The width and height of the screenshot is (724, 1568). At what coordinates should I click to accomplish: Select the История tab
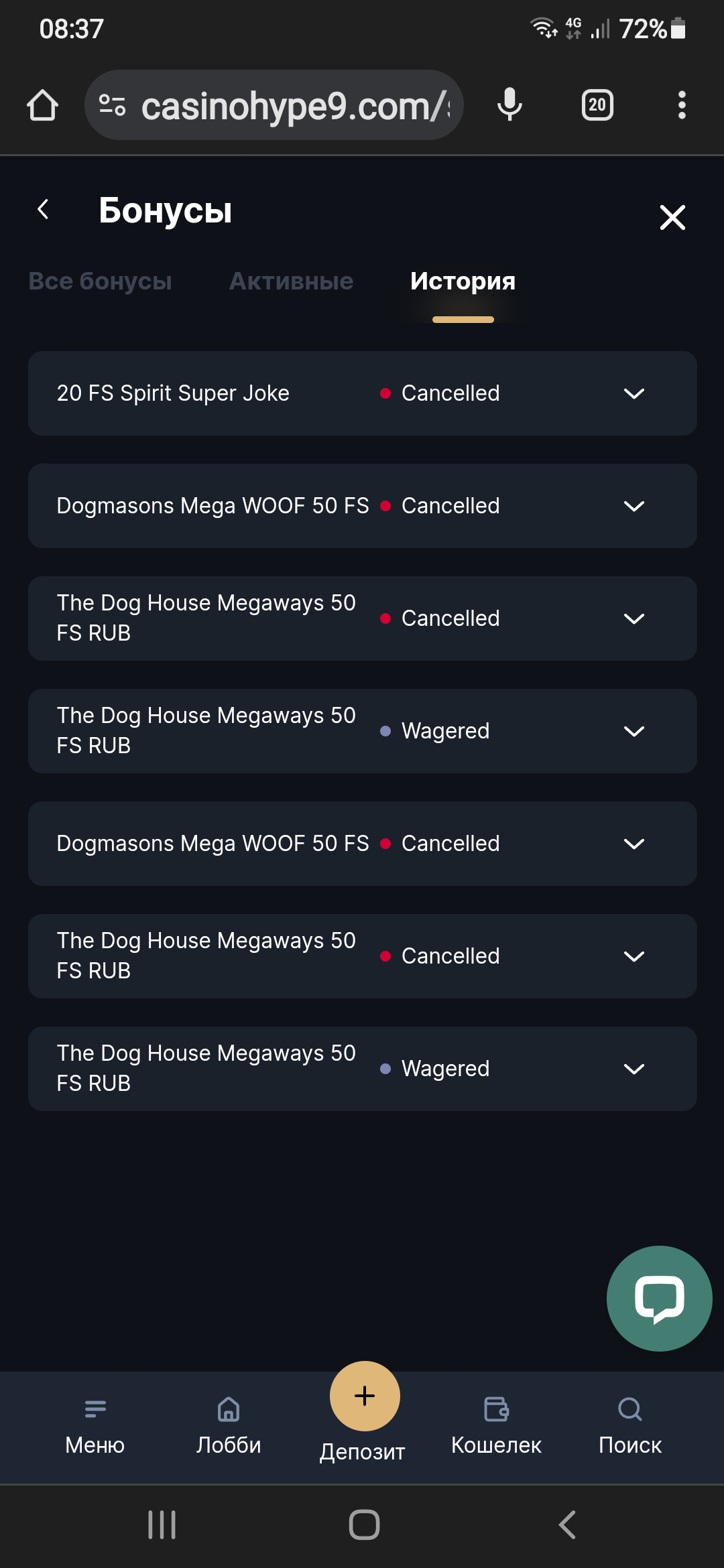463,281
